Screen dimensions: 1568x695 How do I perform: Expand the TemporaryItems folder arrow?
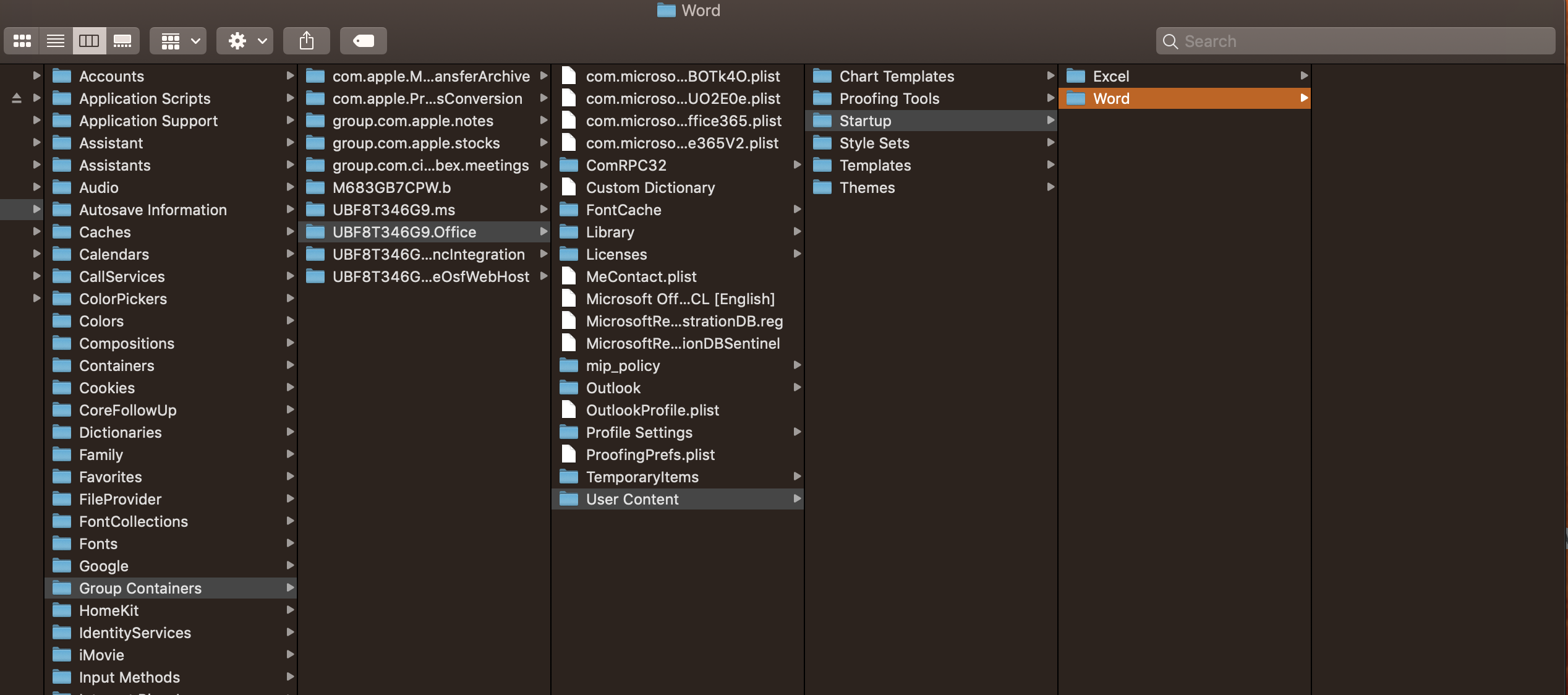[x=797, y=476]
